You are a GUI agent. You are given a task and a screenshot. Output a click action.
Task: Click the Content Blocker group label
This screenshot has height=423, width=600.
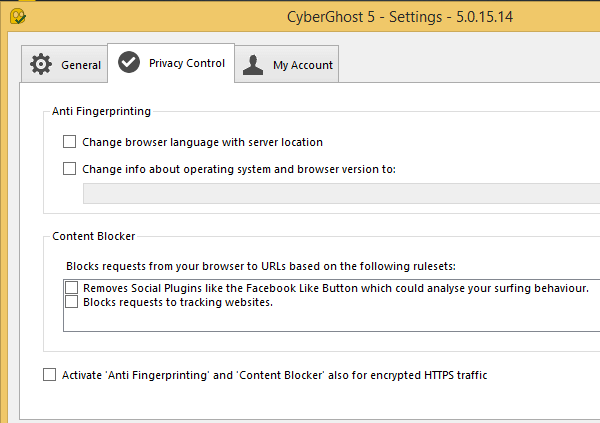tap(94, 236)
